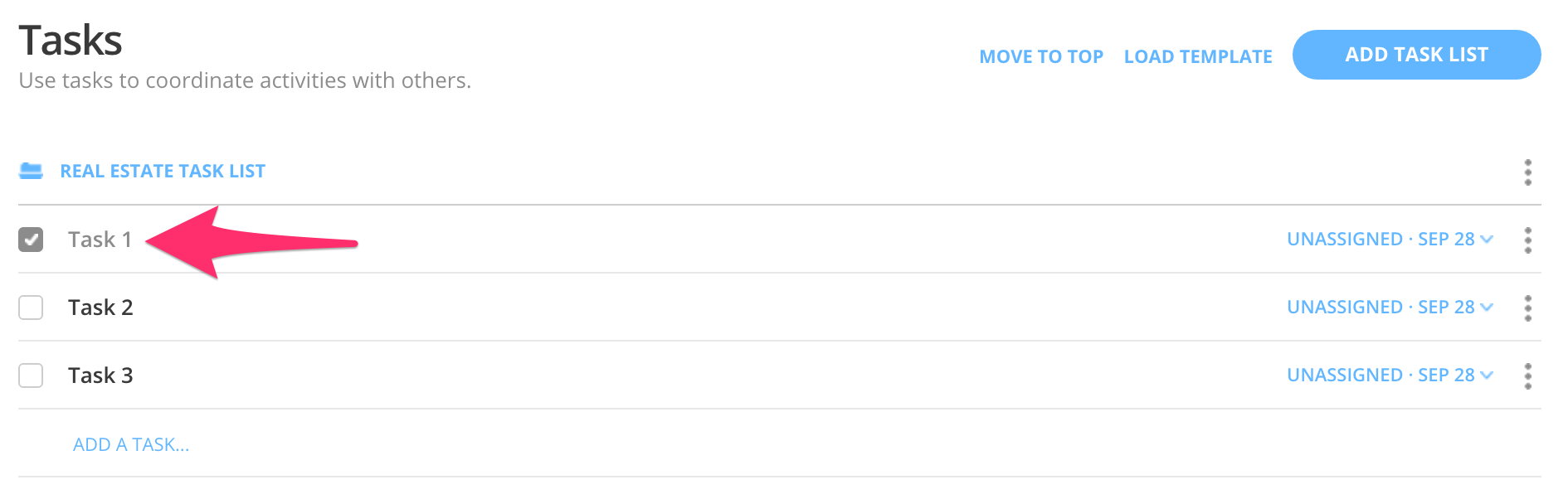The height and width of the screenshot is (499, 1568).
Task: Expand the date chevron next to Task 3
Action: click(x=1486, y=375)
